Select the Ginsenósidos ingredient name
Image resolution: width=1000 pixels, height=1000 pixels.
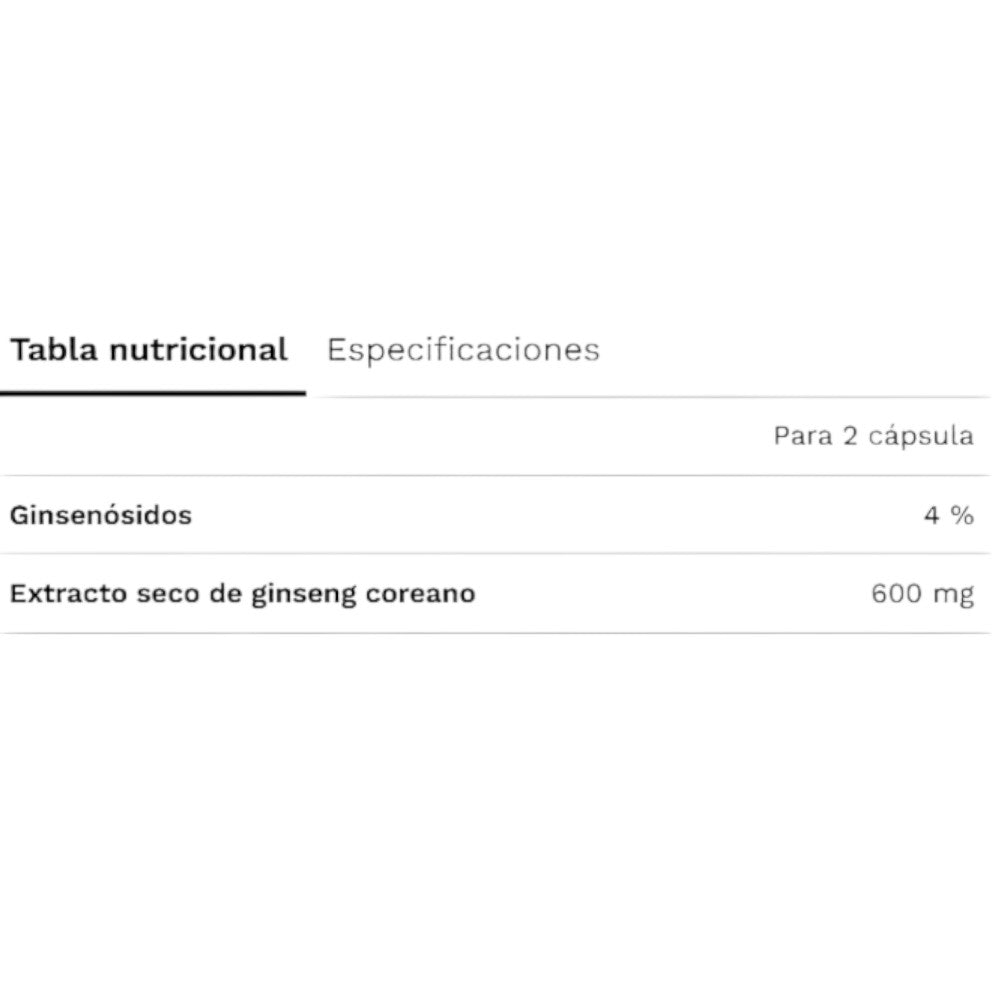99,514
